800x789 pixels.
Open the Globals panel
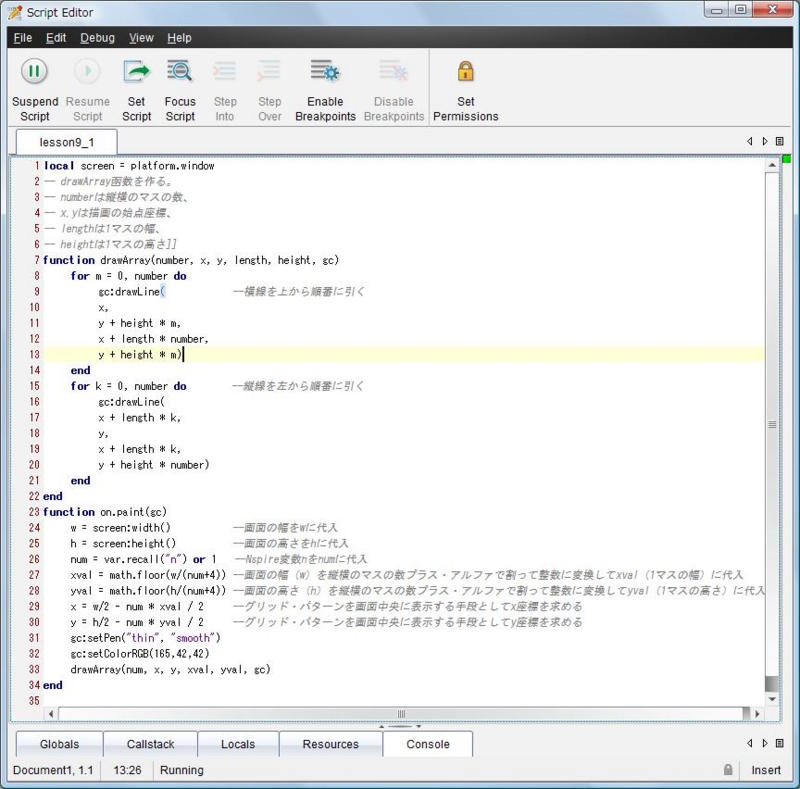(58, 744)
